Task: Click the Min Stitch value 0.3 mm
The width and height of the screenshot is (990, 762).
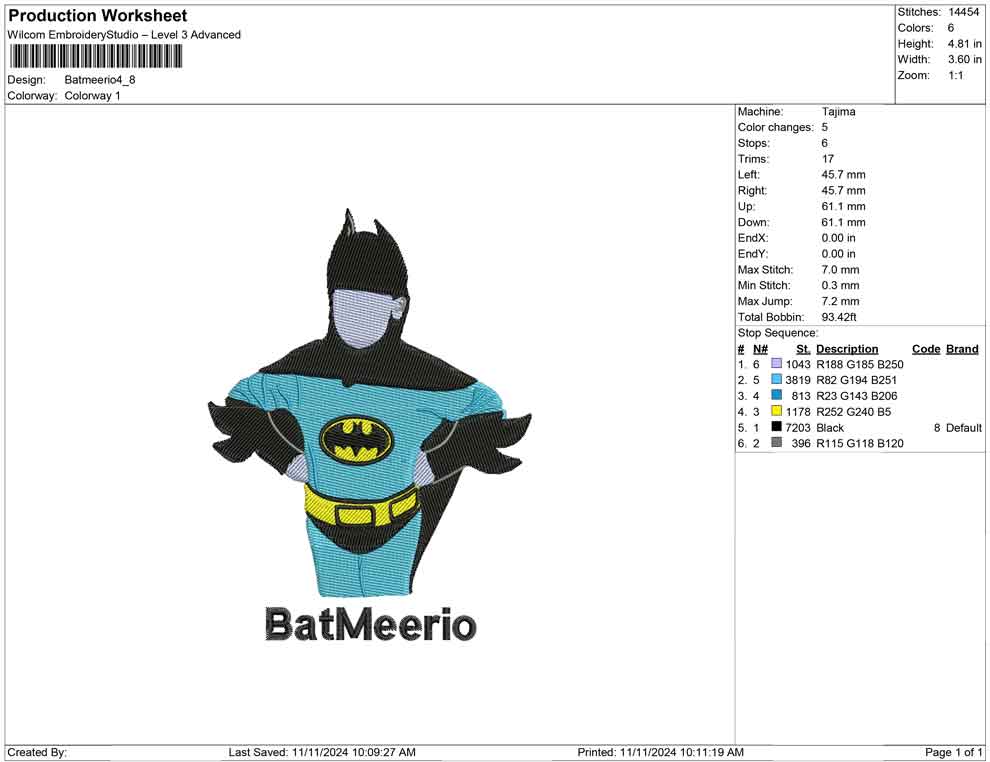Action: (x=840, y=285)
